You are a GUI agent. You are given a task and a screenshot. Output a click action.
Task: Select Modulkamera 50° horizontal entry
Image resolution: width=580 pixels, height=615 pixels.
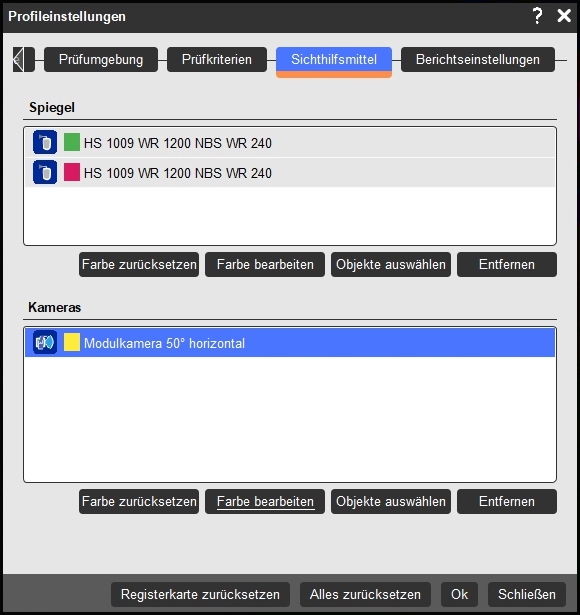click(290, 343)
